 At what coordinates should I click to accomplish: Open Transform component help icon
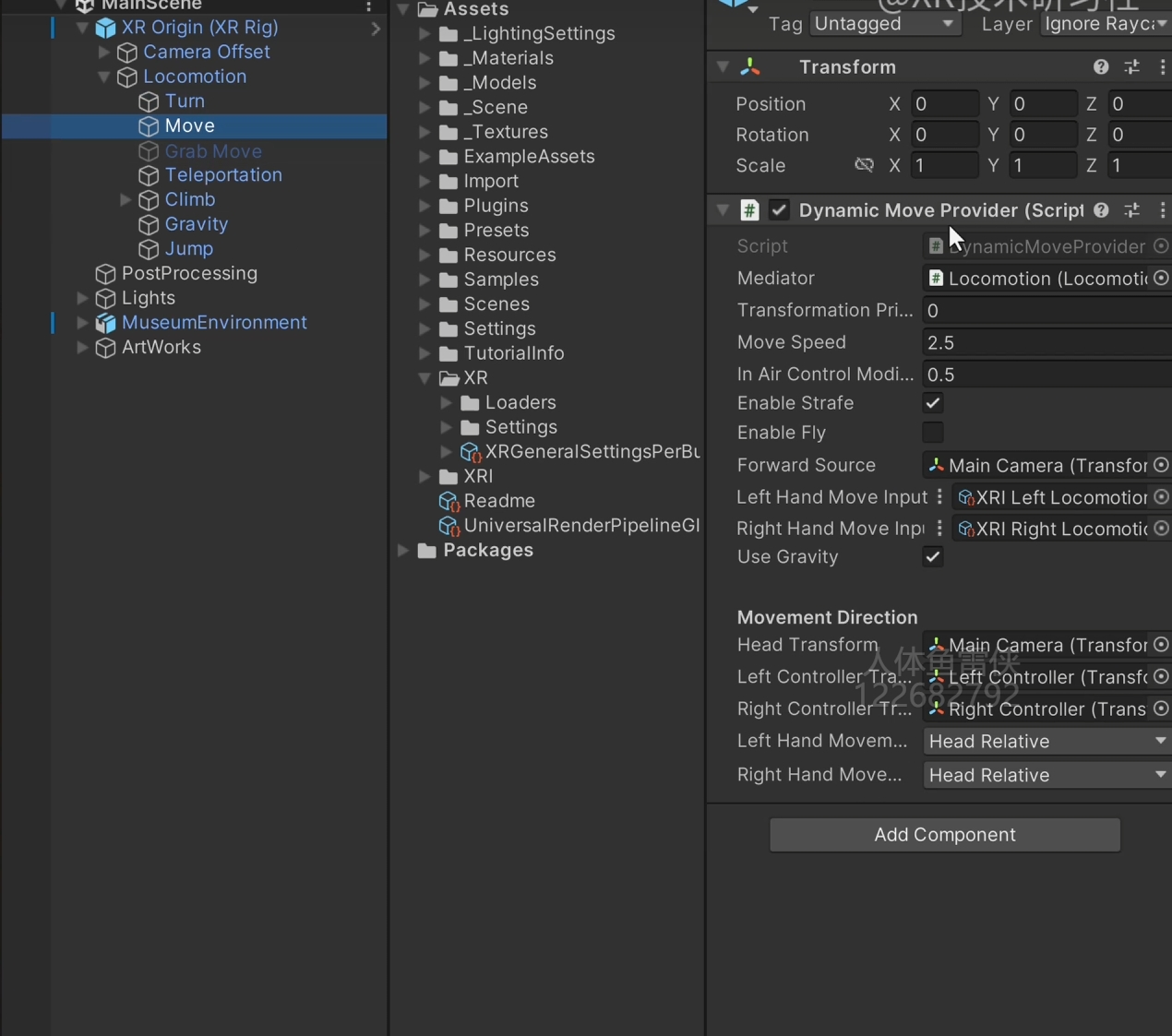[1101, 66]
